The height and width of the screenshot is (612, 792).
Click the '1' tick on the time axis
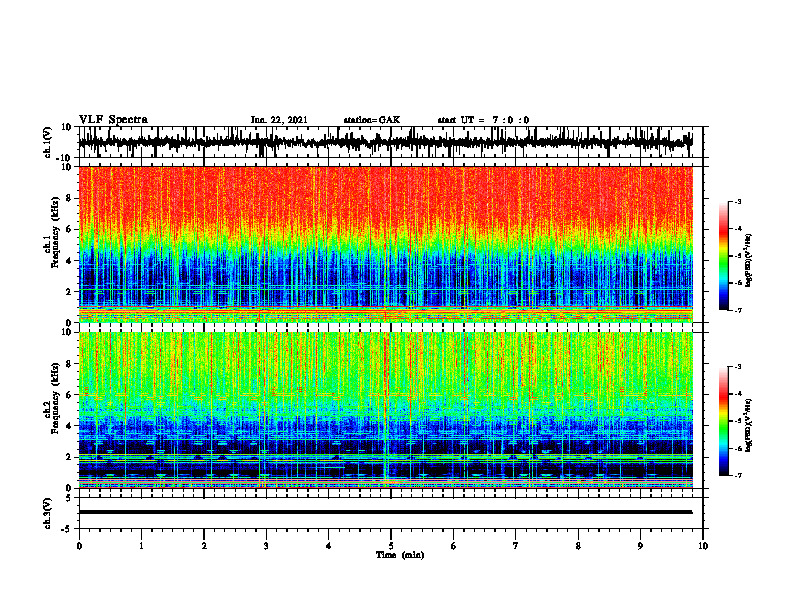141,546
